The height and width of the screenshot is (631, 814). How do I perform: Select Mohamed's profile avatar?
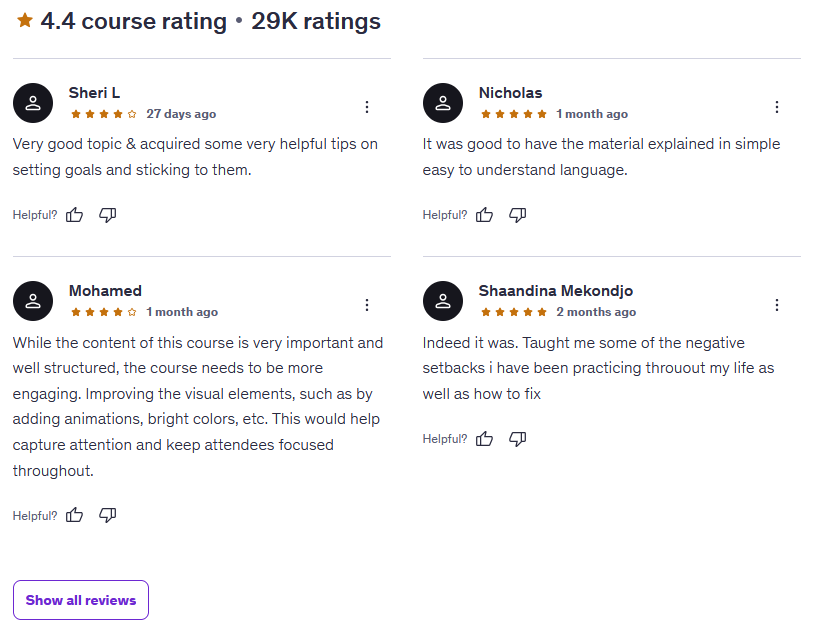pyautogui.click(x=33, y=301)
